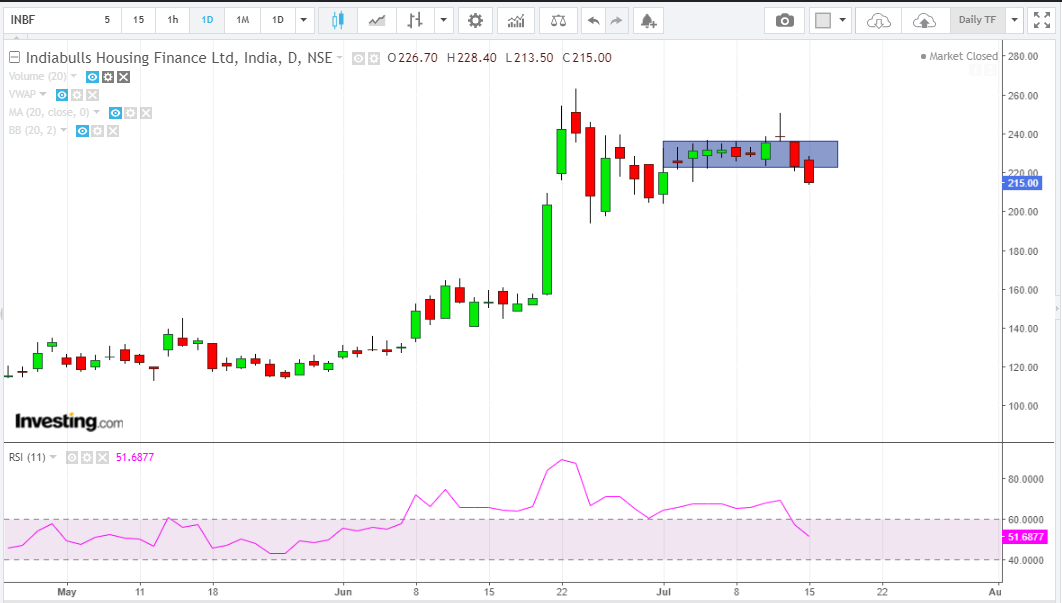Take a chart snapshot with camera
Image resolution: width=1062 pixels, height=603 pixels.
[x=784, y=20]
